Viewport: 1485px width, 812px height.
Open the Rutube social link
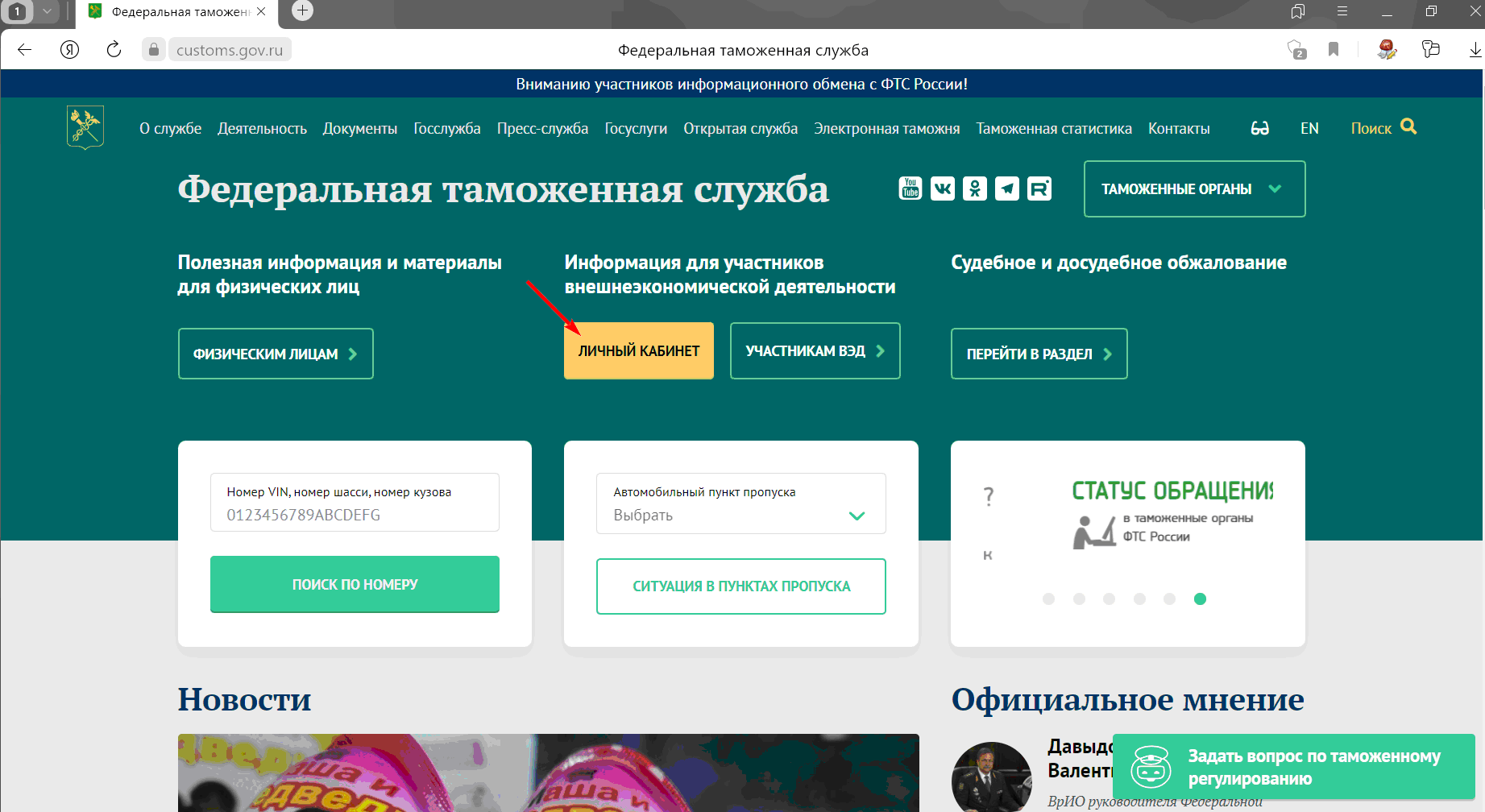(x=1039, y=188)
